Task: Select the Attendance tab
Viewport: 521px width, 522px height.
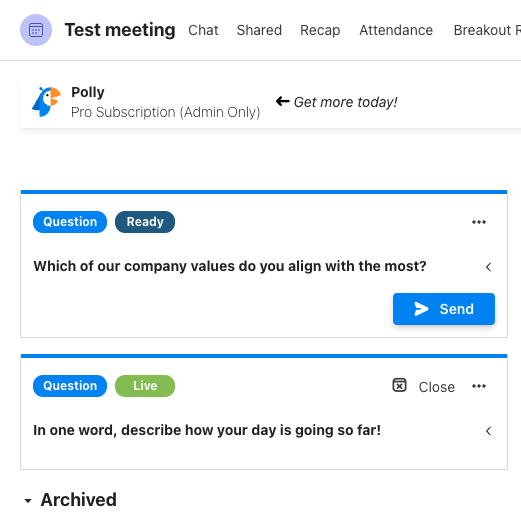Action: [396, 30]
